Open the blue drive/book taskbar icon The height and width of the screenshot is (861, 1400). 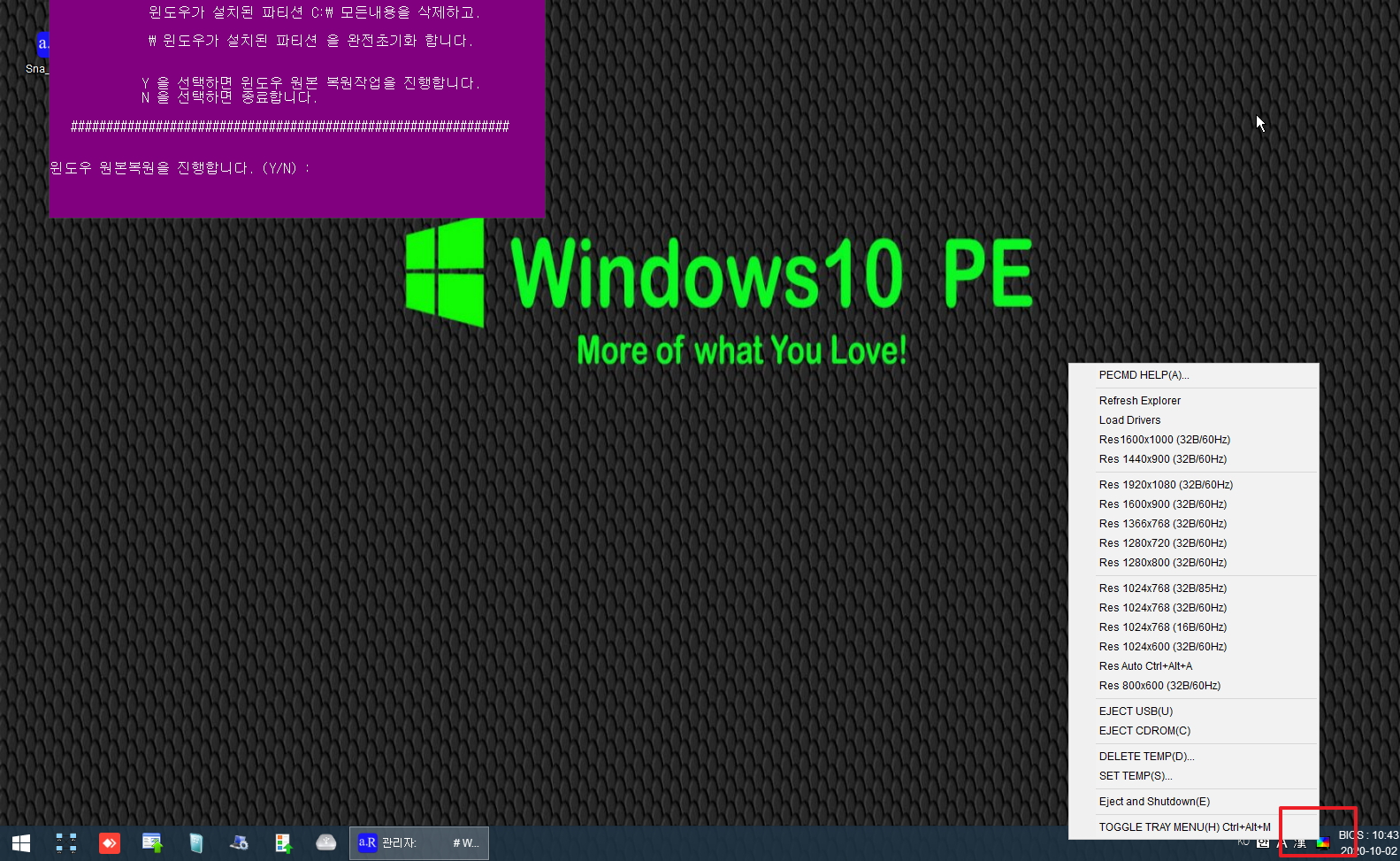(196, 843)
